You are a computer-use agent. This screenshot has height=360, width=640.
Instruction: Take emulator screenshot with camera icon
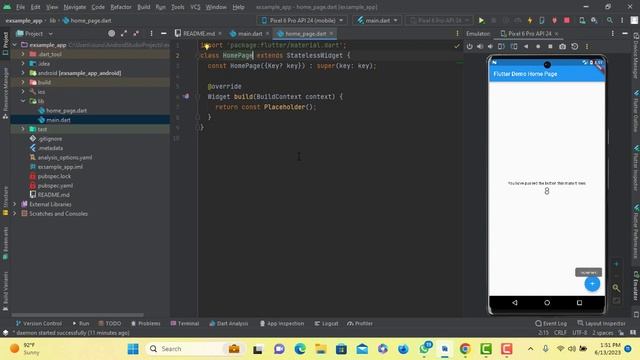562,47
